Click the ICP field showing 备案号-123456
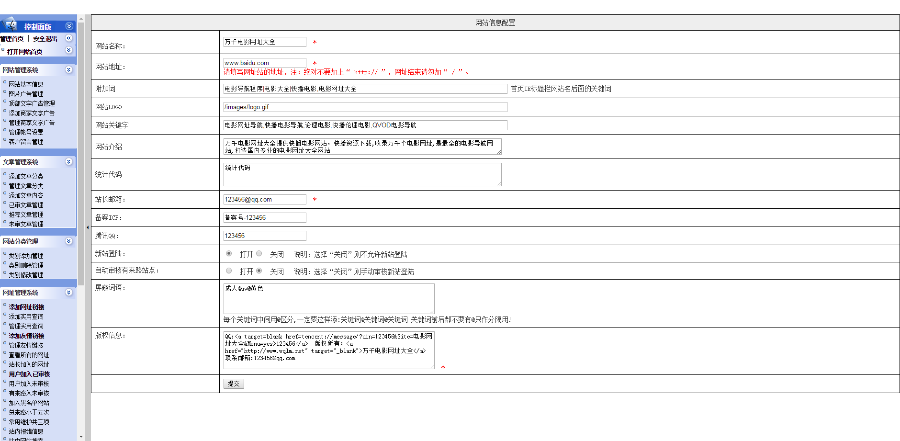The width and height of the screenshot is (900, 441). coord(265,218)
